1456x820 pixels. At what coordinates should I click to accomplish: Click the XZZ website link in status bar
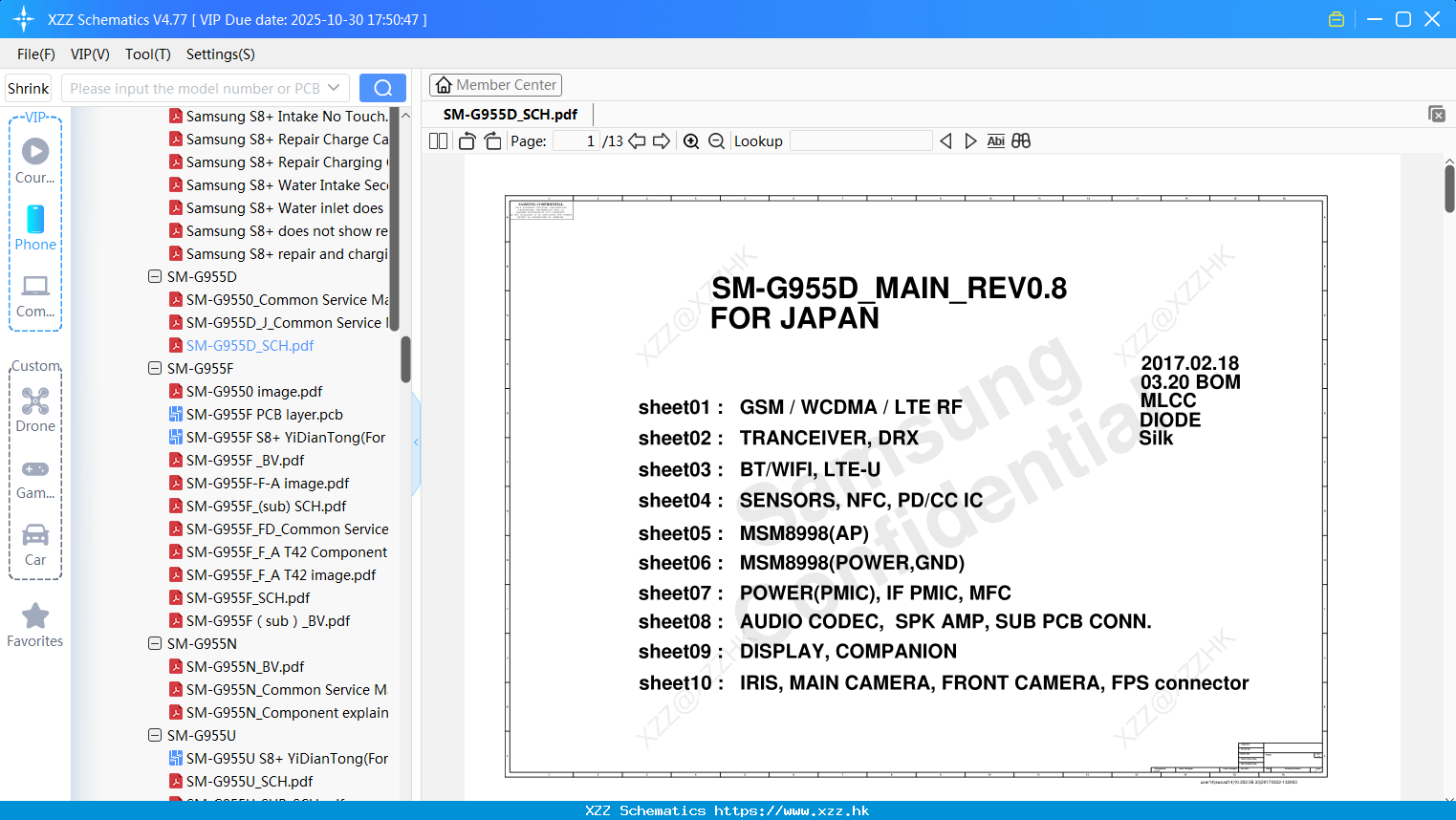[792, 810]
